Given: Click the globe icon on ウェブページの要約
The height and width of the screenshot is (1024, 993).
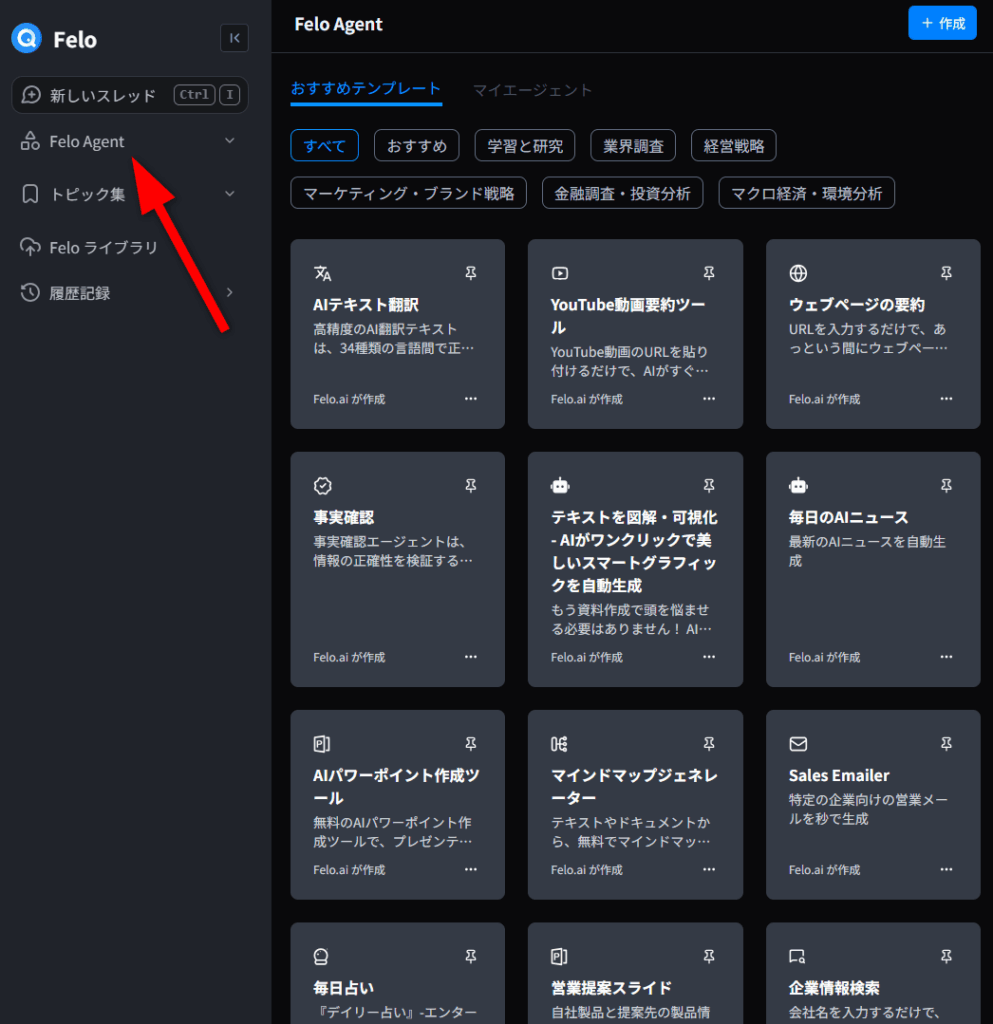Looking at the screenshot, I should pos(798,273).
